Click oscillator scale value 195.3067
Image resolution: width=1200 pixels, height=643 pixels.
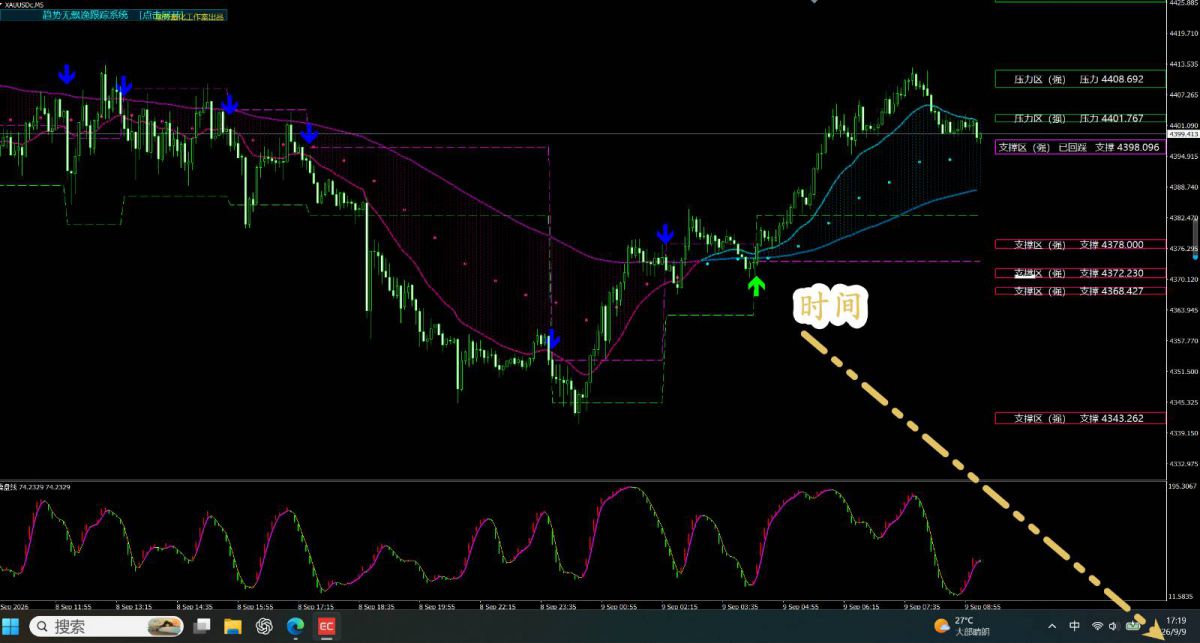[1183, 486]
